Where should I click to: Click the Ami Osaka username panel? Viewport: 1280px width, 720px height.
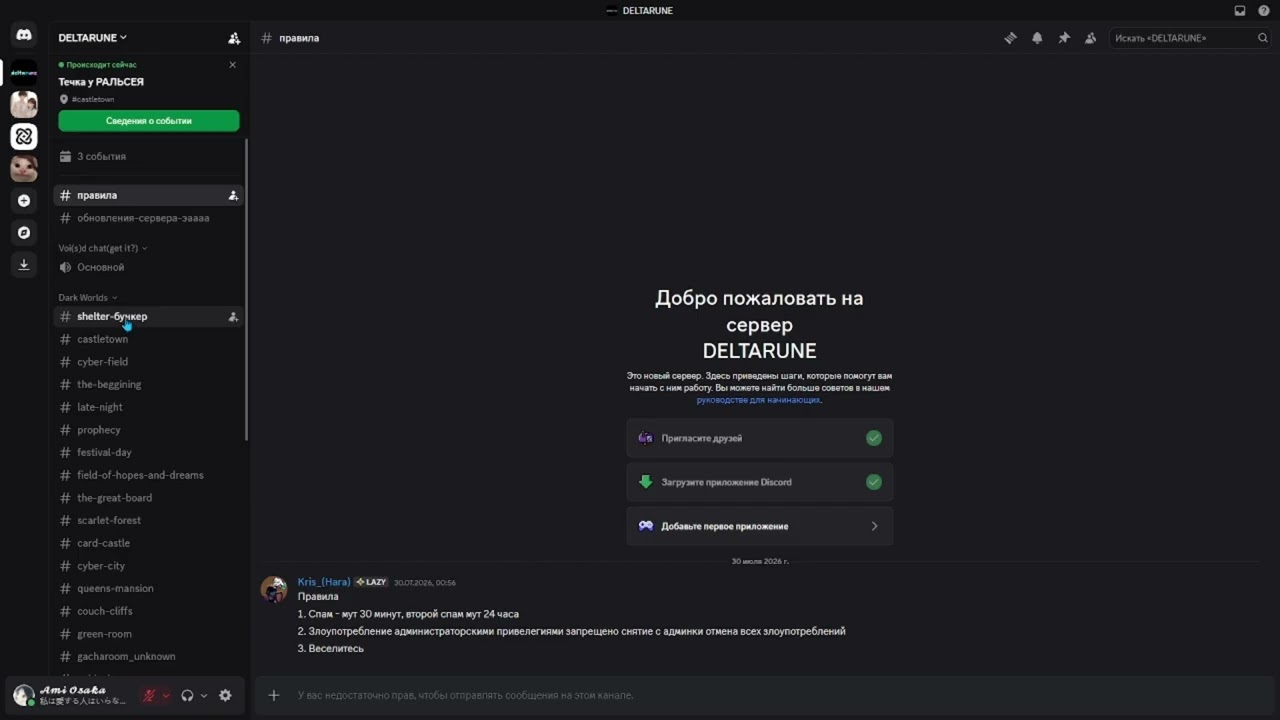point(83,695)
